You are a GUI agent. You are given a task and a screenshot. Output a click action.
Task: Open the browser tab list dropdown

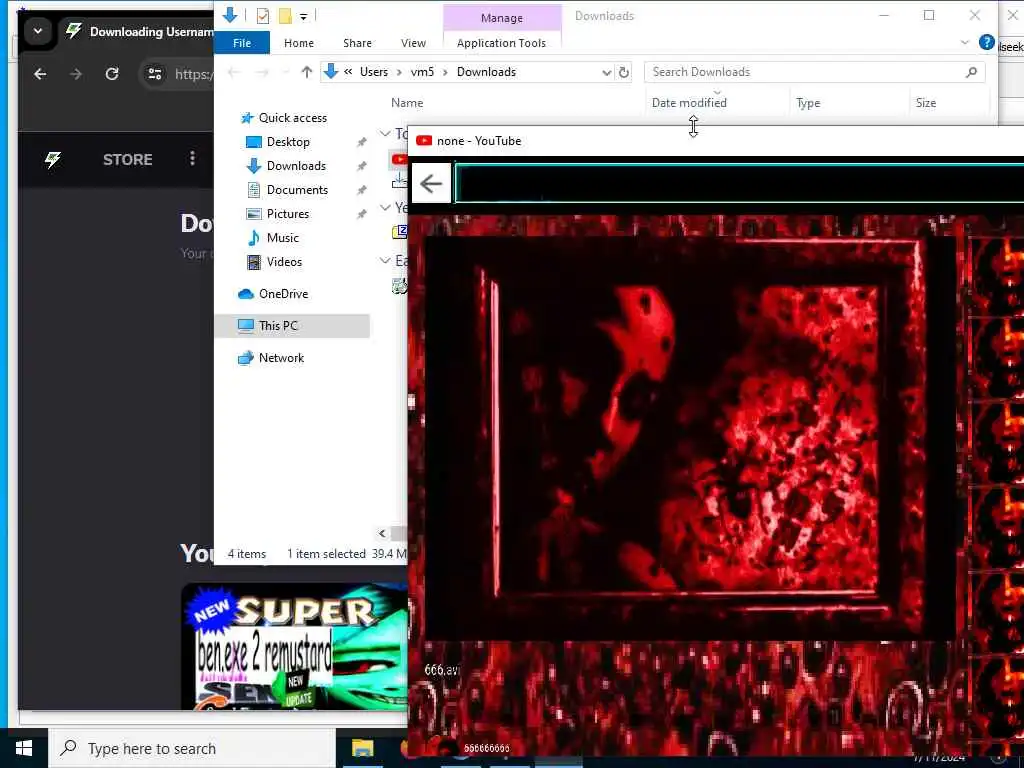click(x=38, y=31)
